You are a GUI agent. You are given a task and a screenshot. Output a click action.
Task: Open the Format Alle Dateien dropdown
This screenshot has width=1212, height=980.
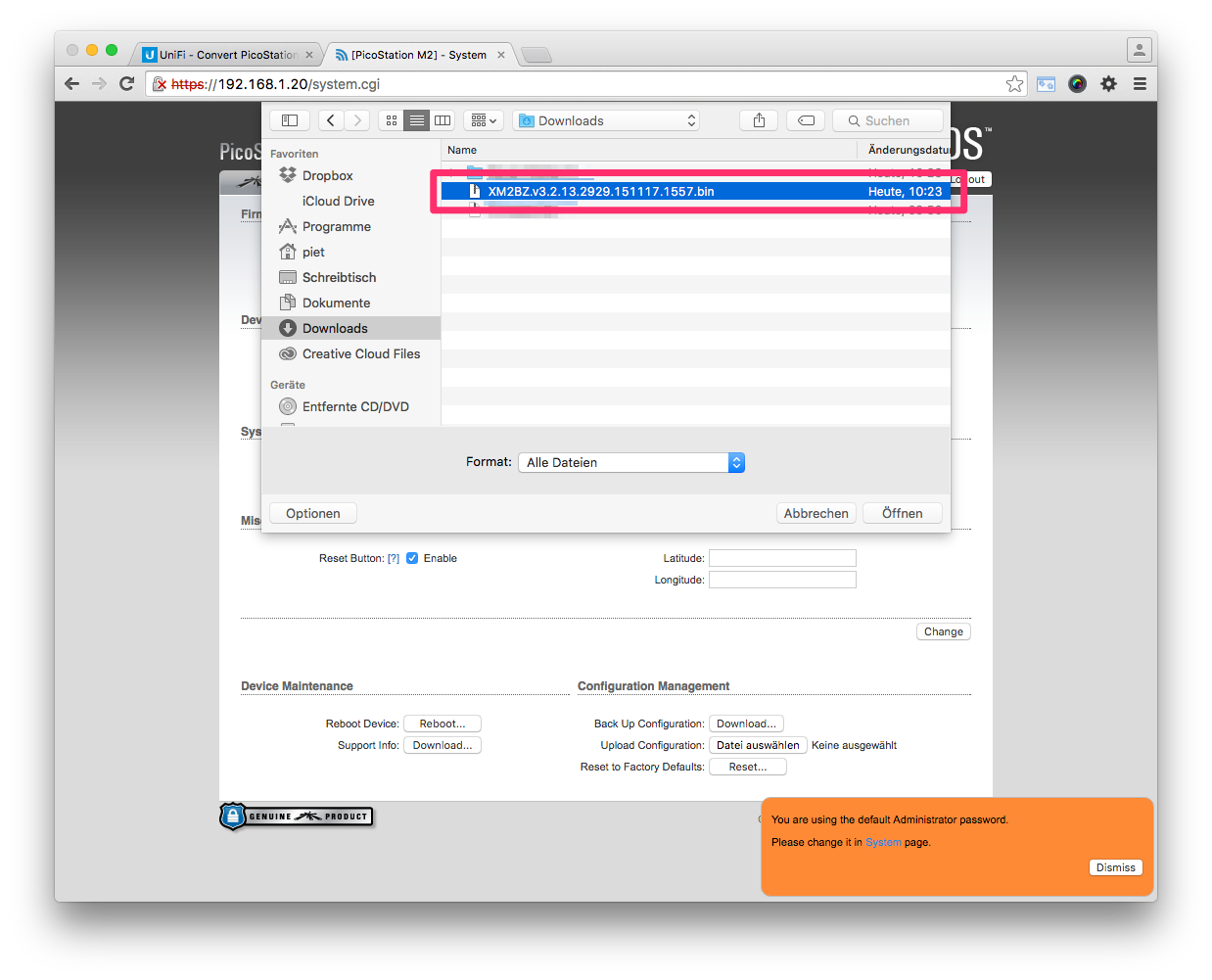[631, 462]
